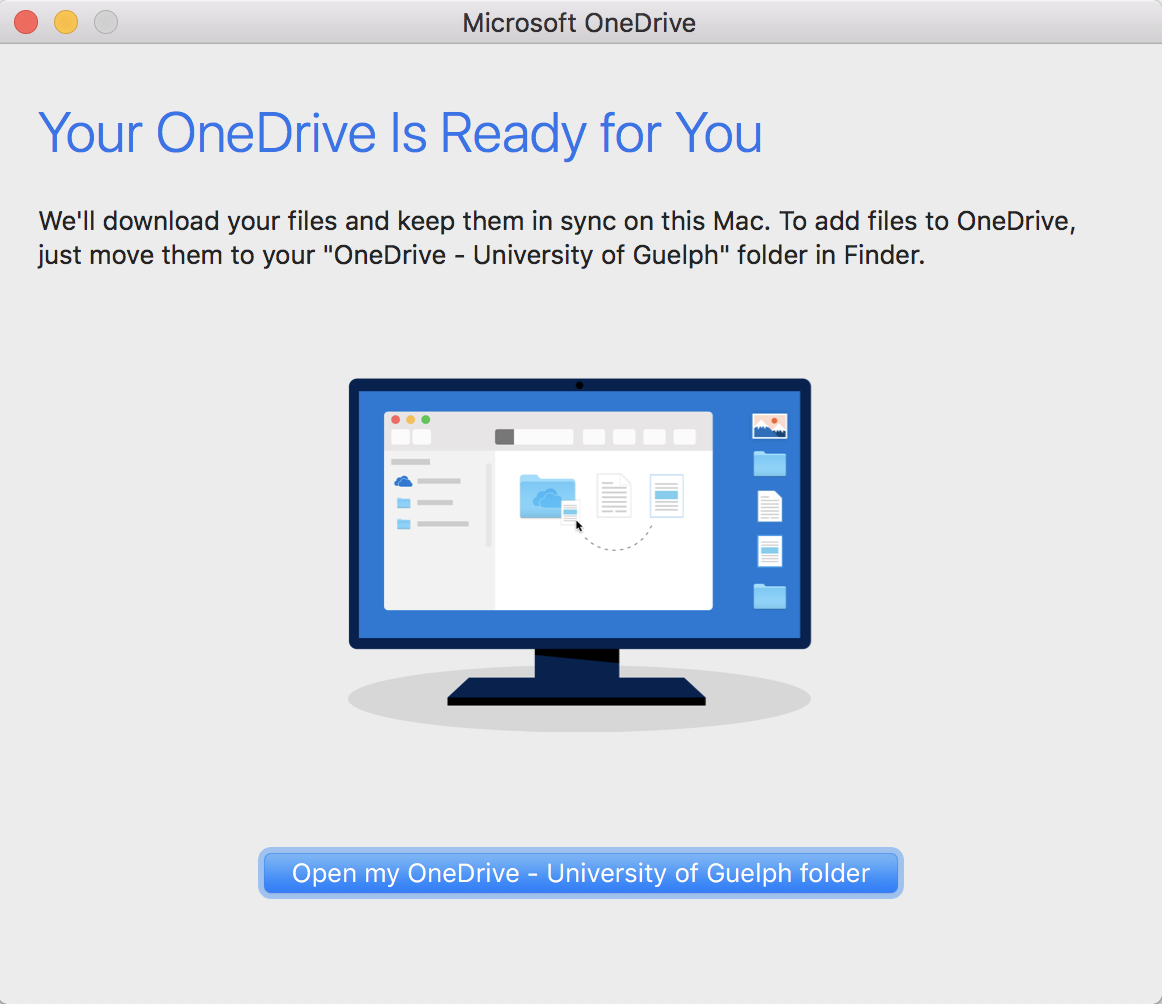Click the Microsoft OneDrive title bar text

coord(578,22)
